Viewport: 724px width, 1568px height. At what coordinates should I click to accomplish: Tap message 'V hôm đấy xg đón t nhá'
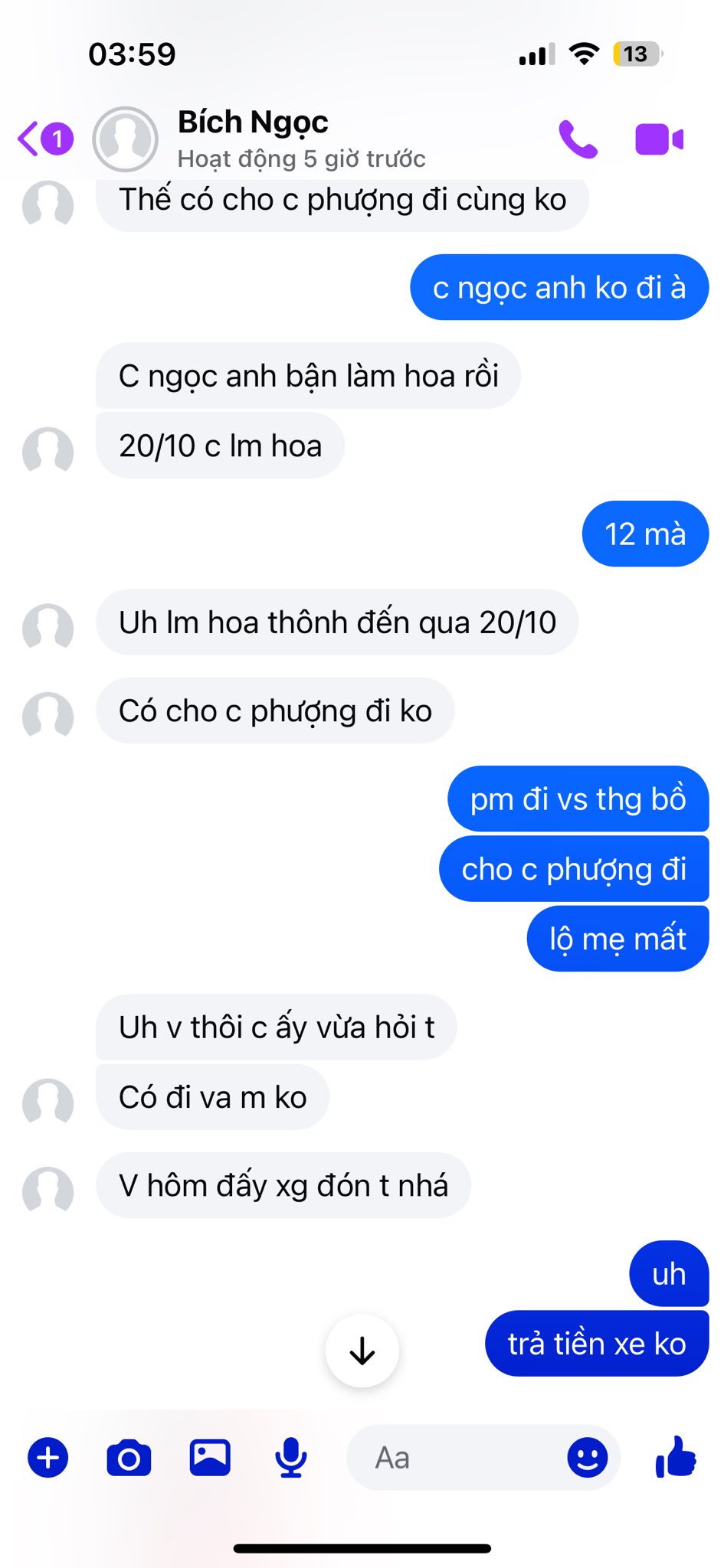[x=283, y=1185]
